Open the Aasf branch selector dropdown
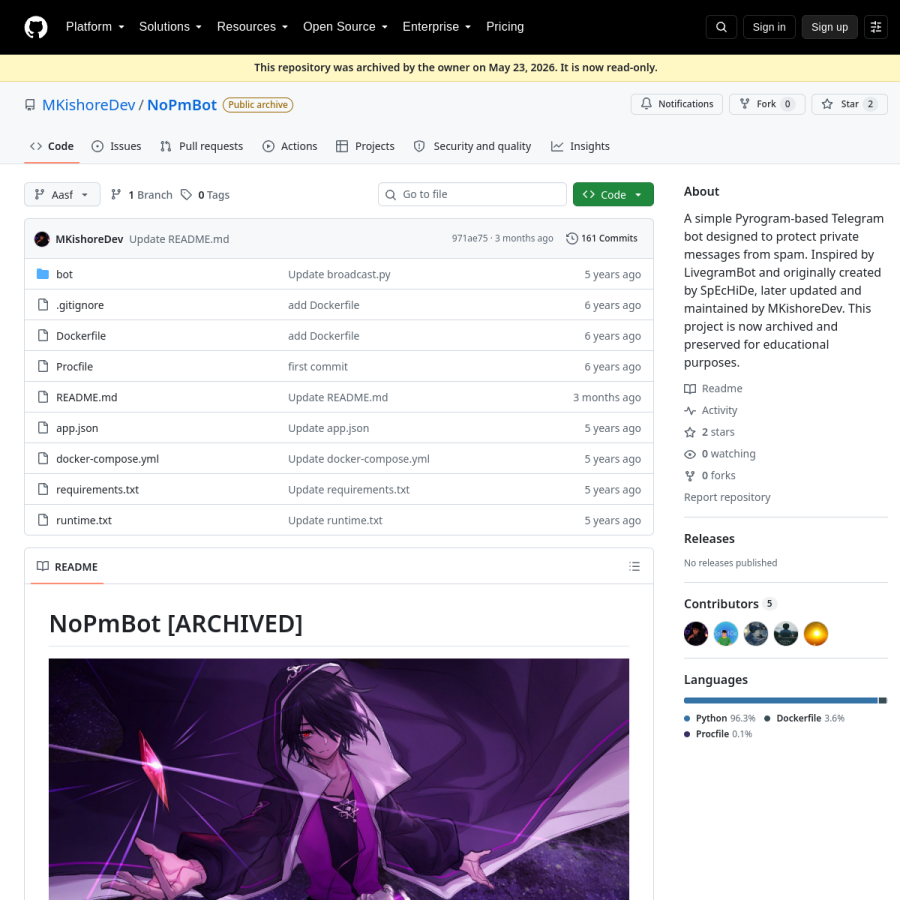This screenshot has width=900, height=900. pos(62,195)
